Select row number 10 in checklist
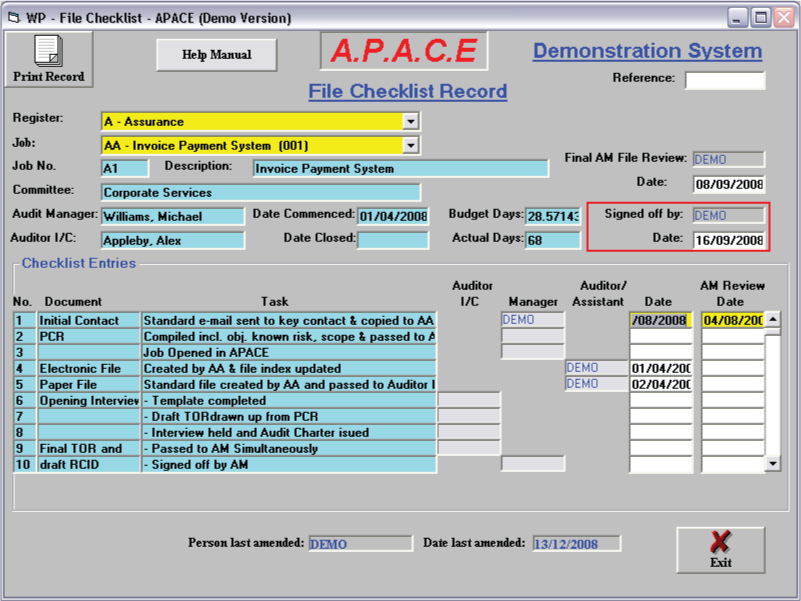801x601 pixels. (x=24, y=465)
